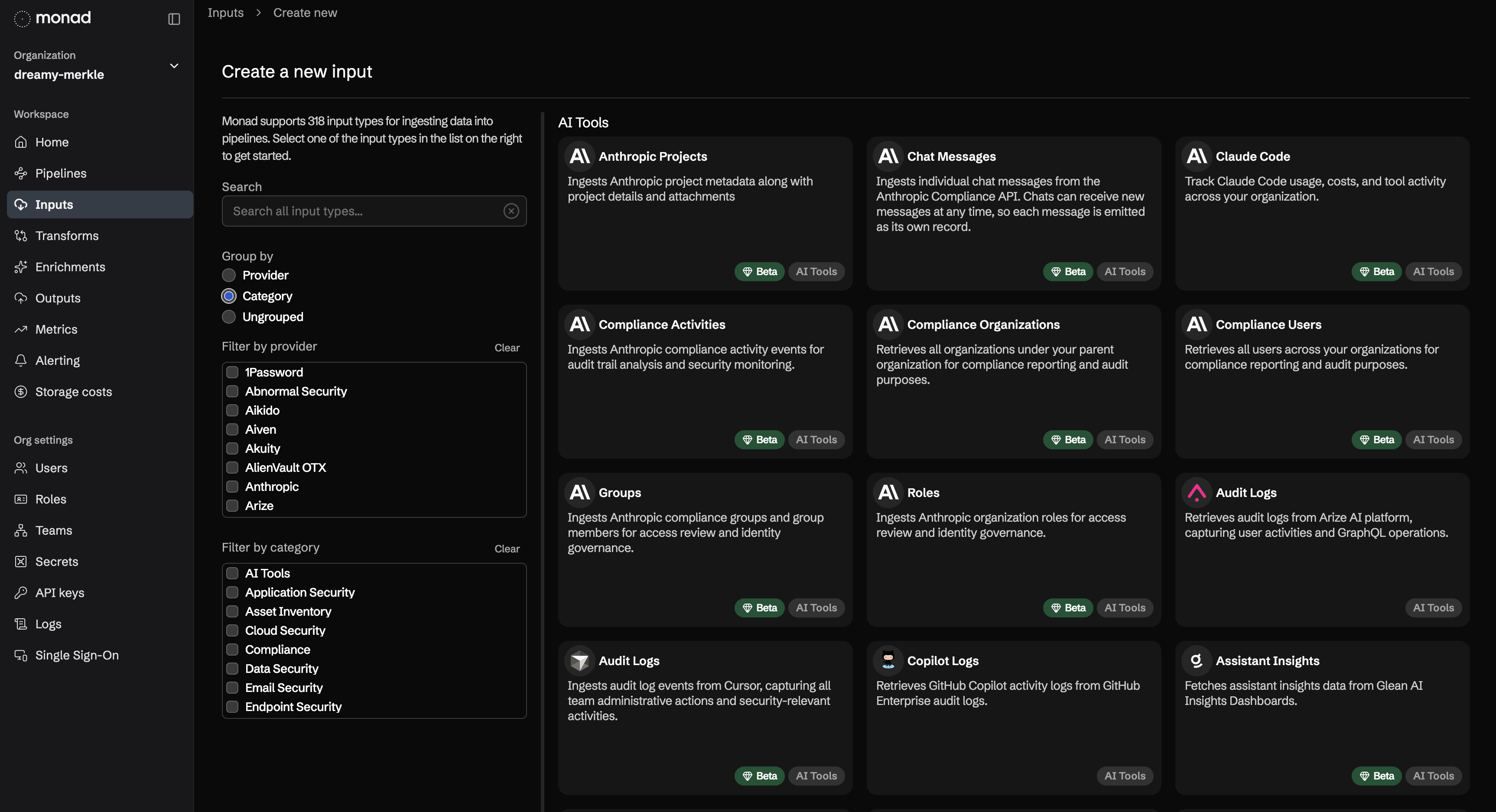Screen dimensions: 1496x812
Task: Click the Roles card Anthropic logo
Action: point(888,493)
